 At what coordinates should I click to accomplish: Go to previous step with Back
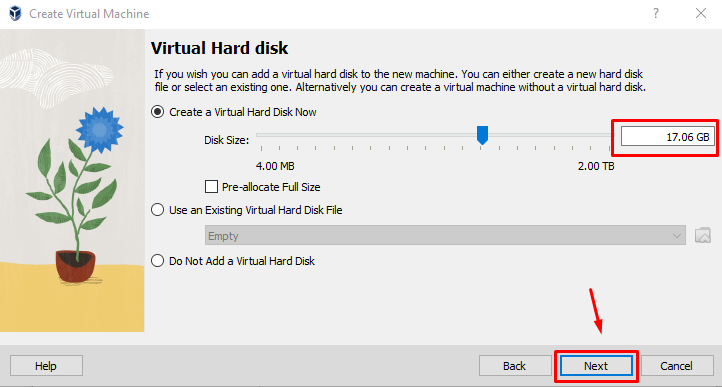click(x=514, y=366)
